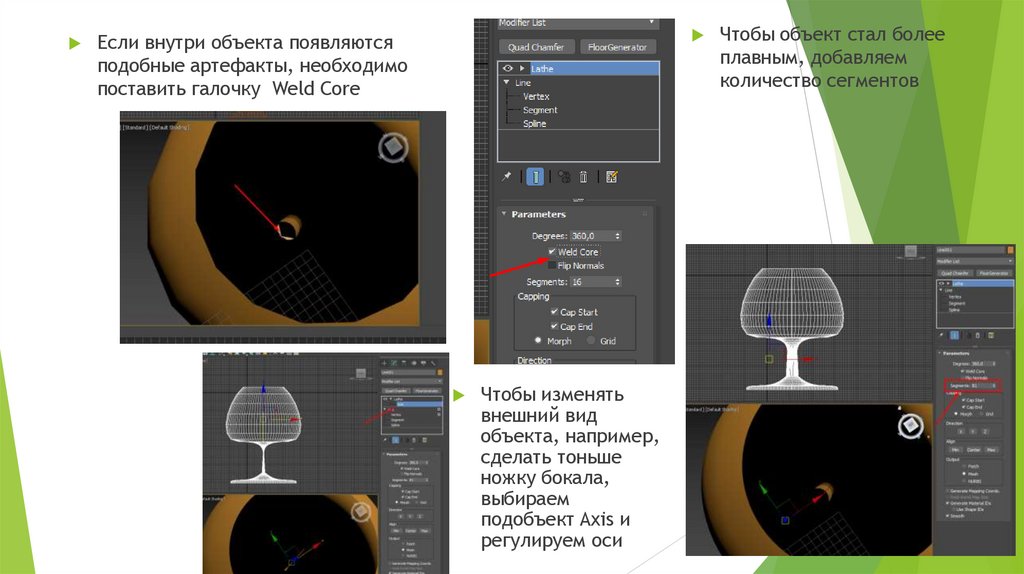
Task: Collapse the Line tree arrow in large panel
Action: click(506, 82)
